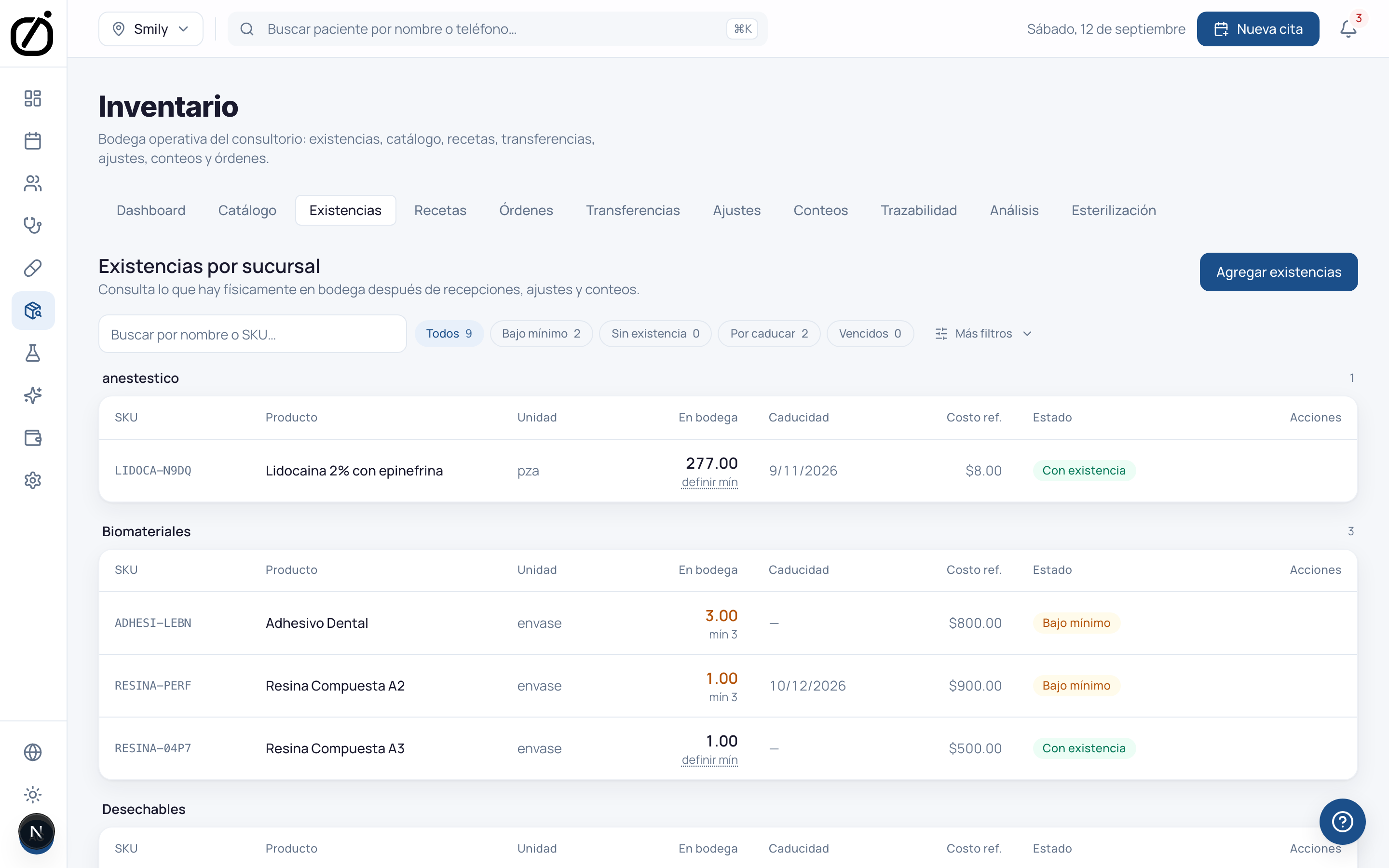1389x868 pixels.
Task: Filter by Vencidos 0 chip
Action: 870,334
